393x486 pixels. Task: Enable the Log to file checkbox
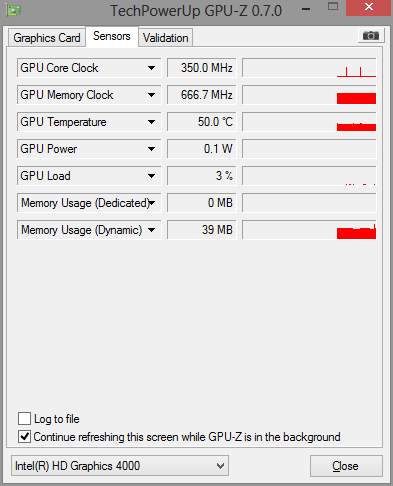(24, 418)
